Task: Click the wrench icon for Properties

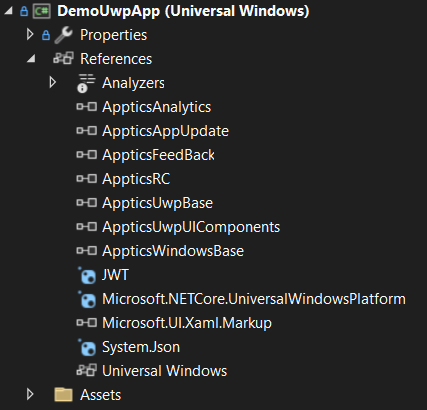Action: click(63, 35)
